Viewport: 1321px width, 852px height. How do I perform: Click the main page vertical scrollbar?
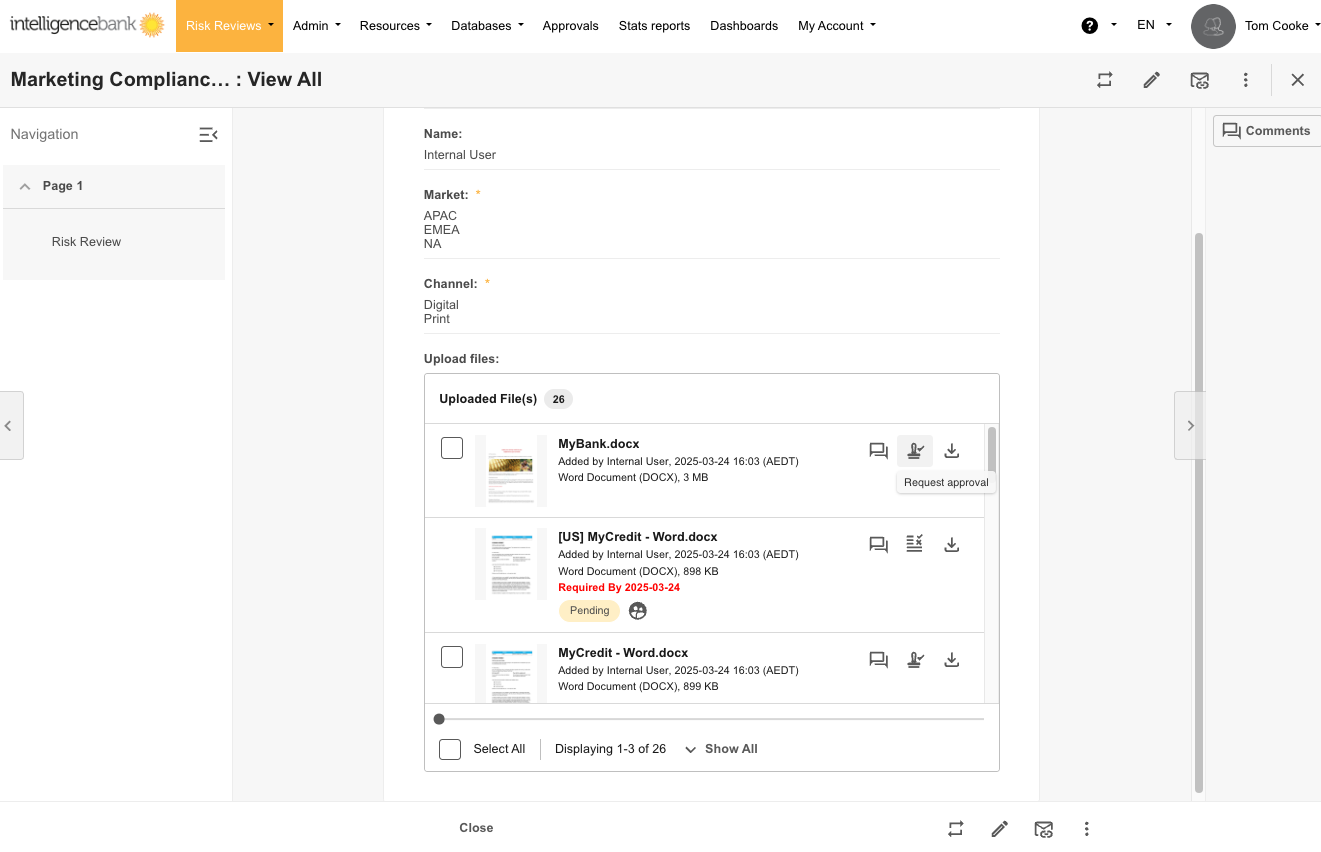click(x=1199, y=513)
